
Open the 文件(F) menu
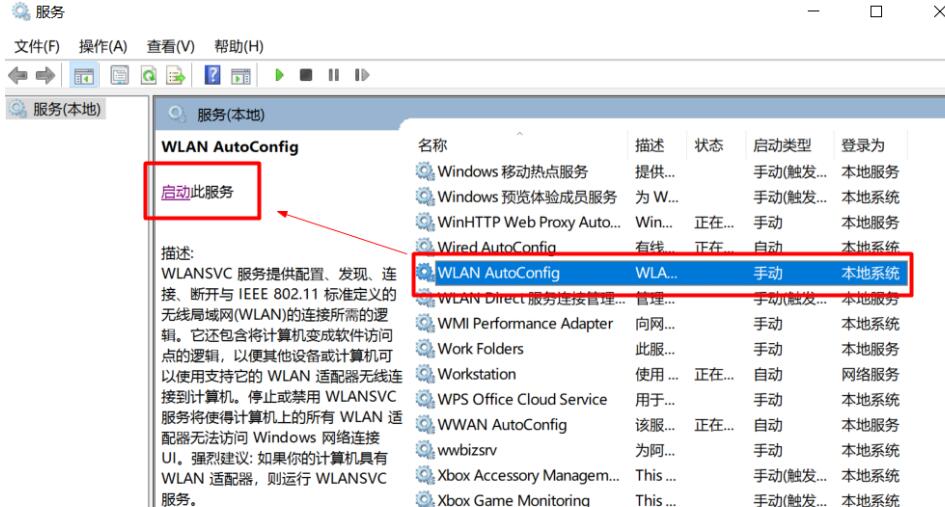tap(36, 46)
